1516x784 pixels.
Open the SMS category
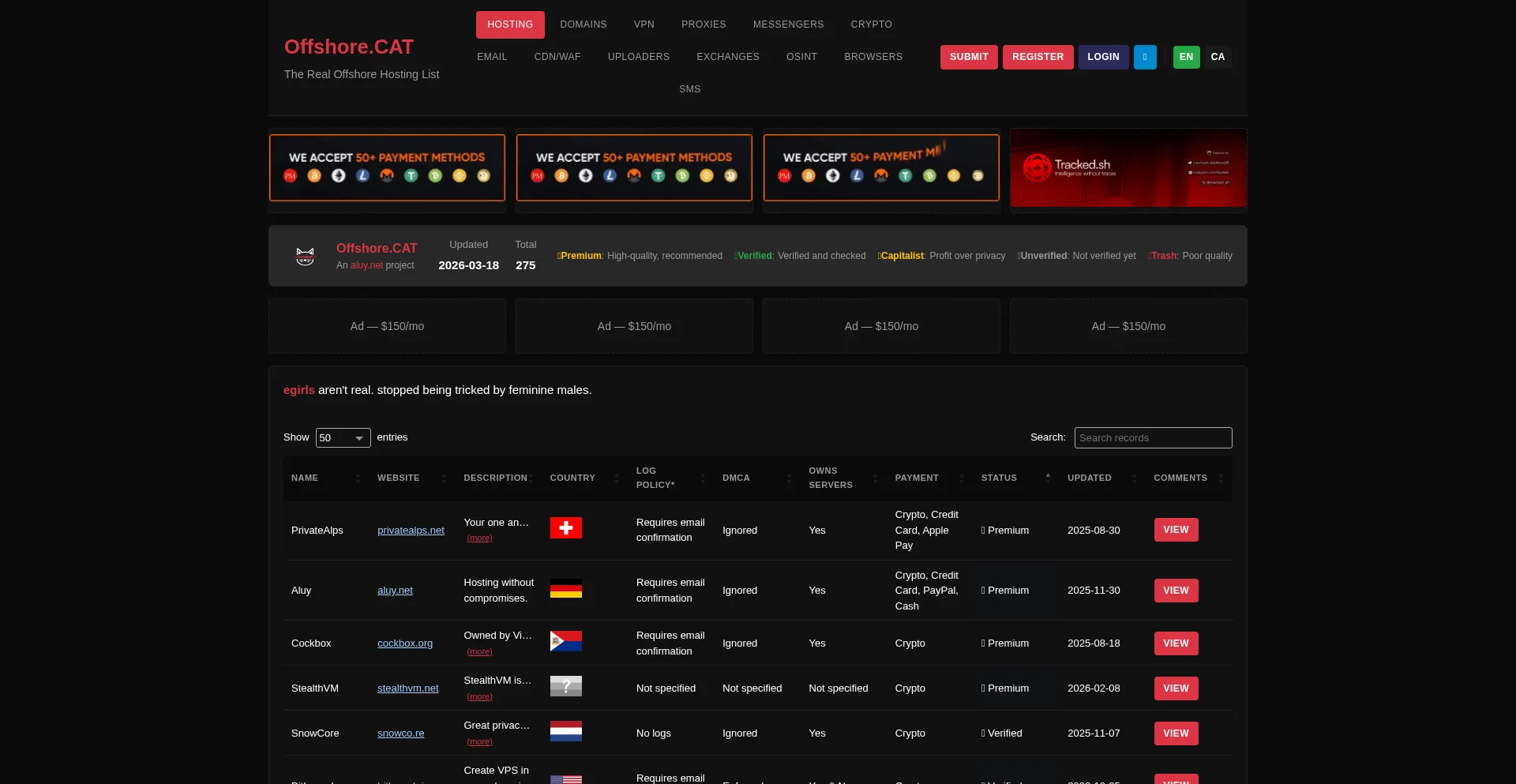coord(690,89)
